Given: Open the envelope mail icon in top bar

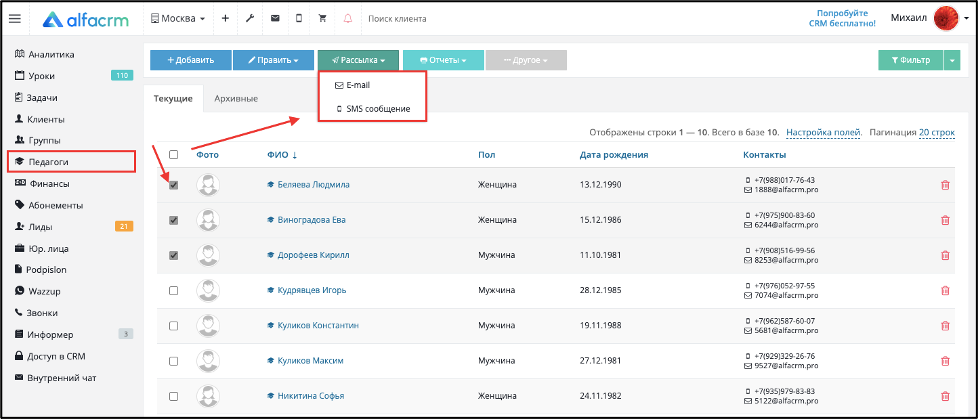Looking at the screenshot, I should click(275, 19).
